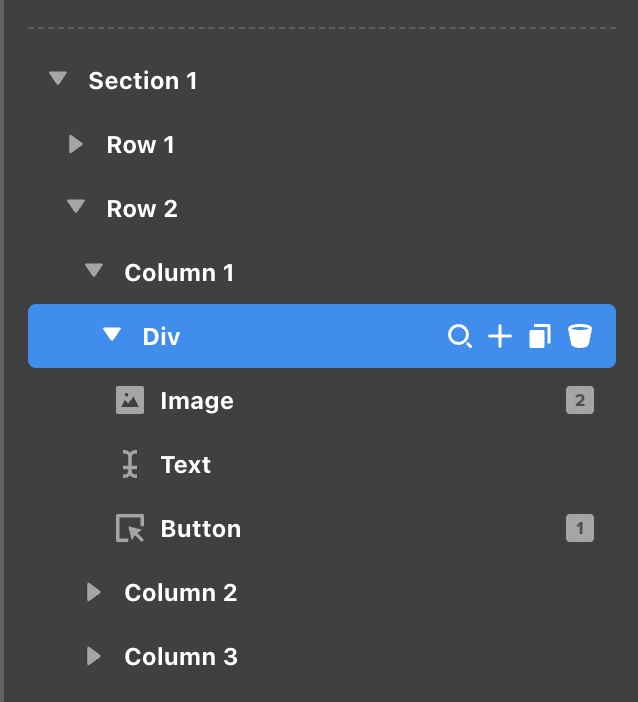Click the Button element pointer icon
Screen dimensions: 638x702
click(130, 529)
